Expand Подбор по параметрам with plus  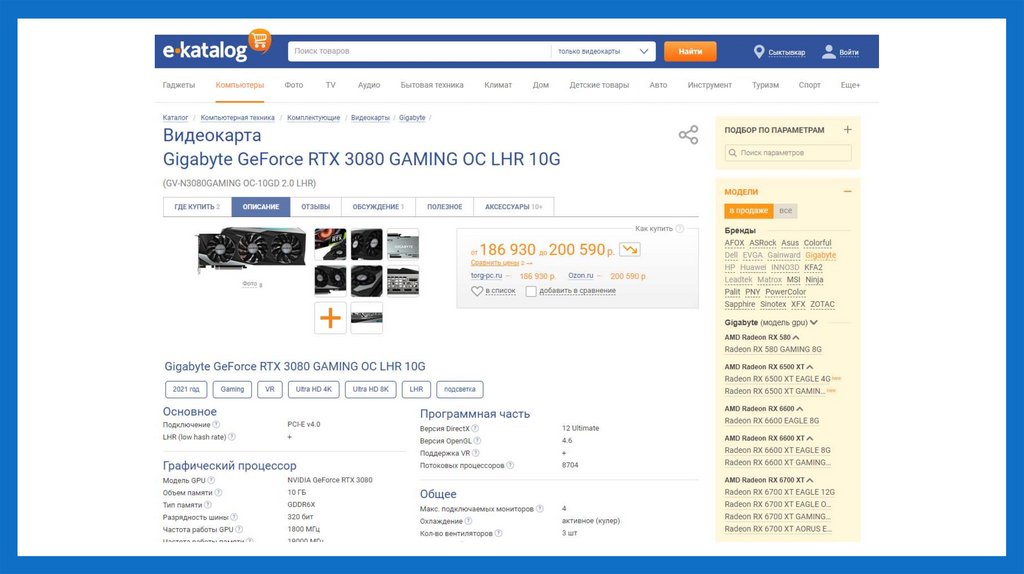847,129
